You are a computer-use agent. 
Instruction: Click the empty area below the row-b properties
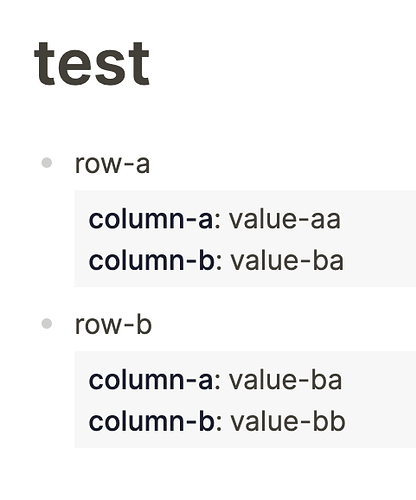point(208,475)
